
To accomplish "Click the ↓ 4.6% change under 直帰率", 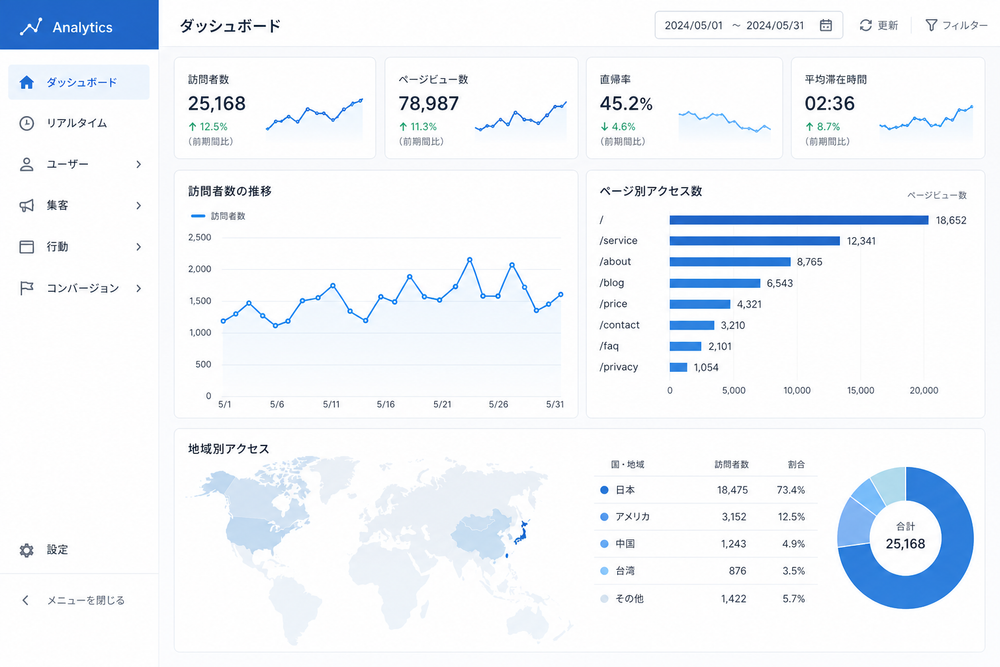I will point(618,126).
